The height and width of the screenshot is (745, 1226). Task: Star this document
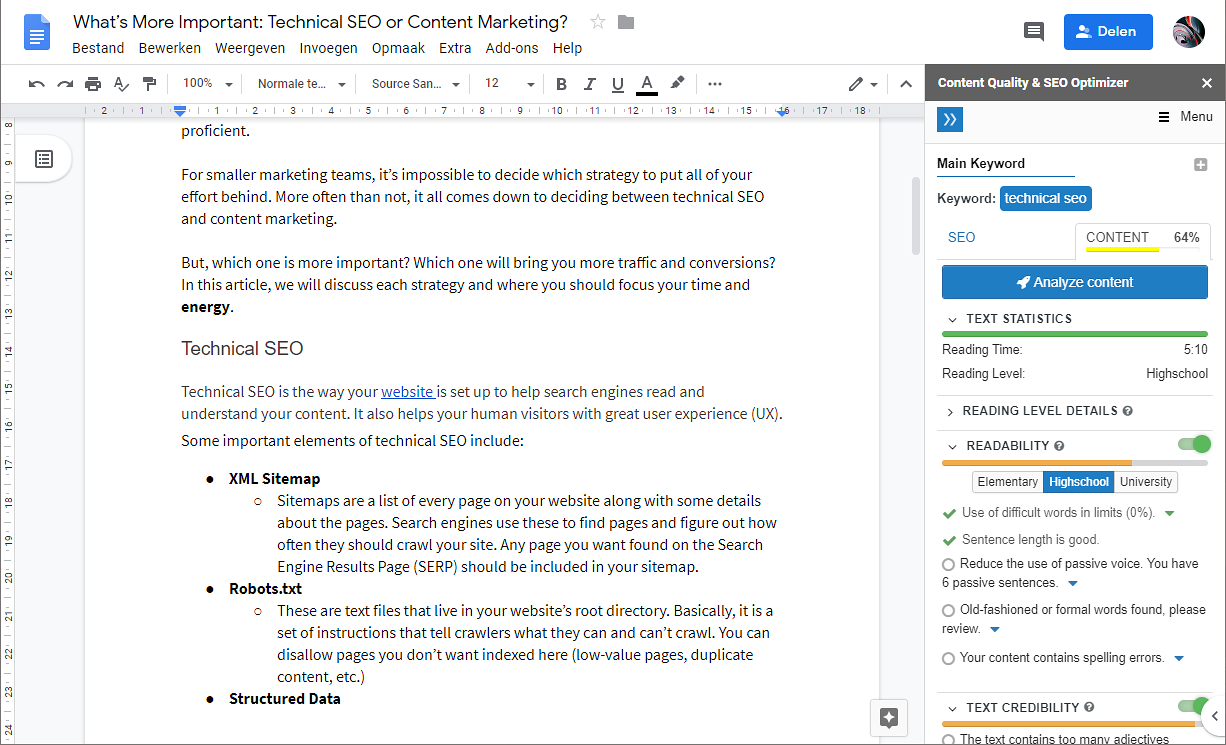coord(598,22)
